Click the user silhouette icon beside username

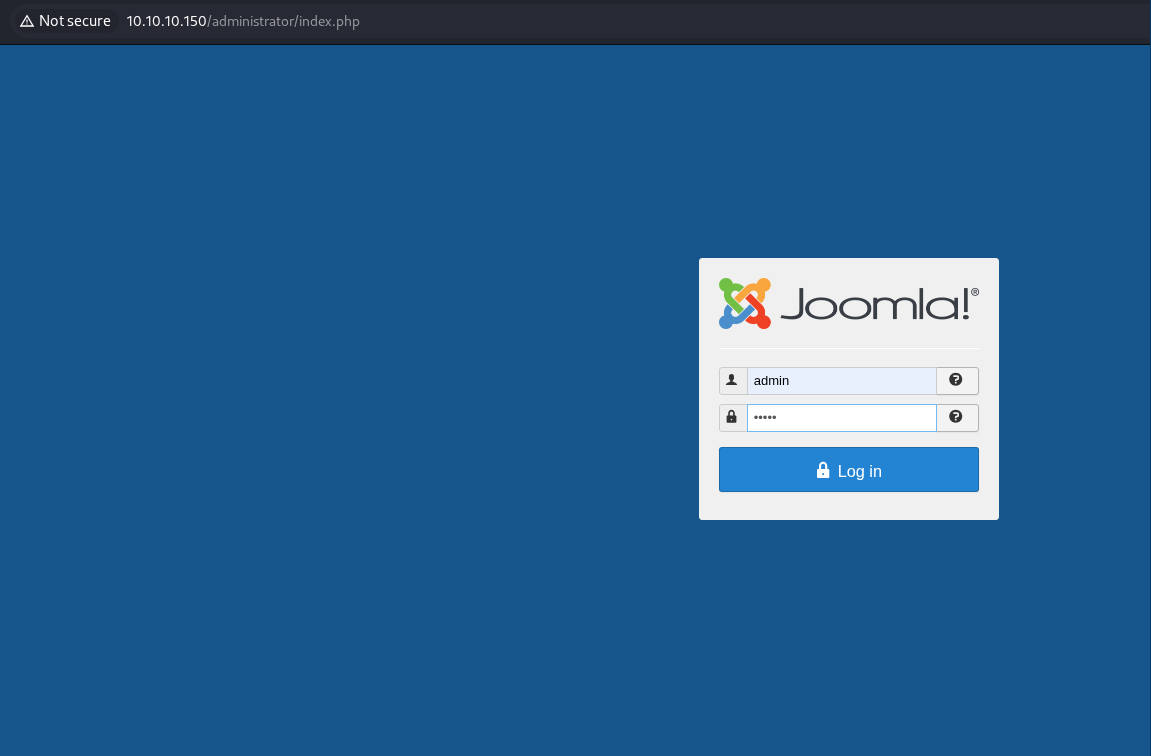click(732, 381)
